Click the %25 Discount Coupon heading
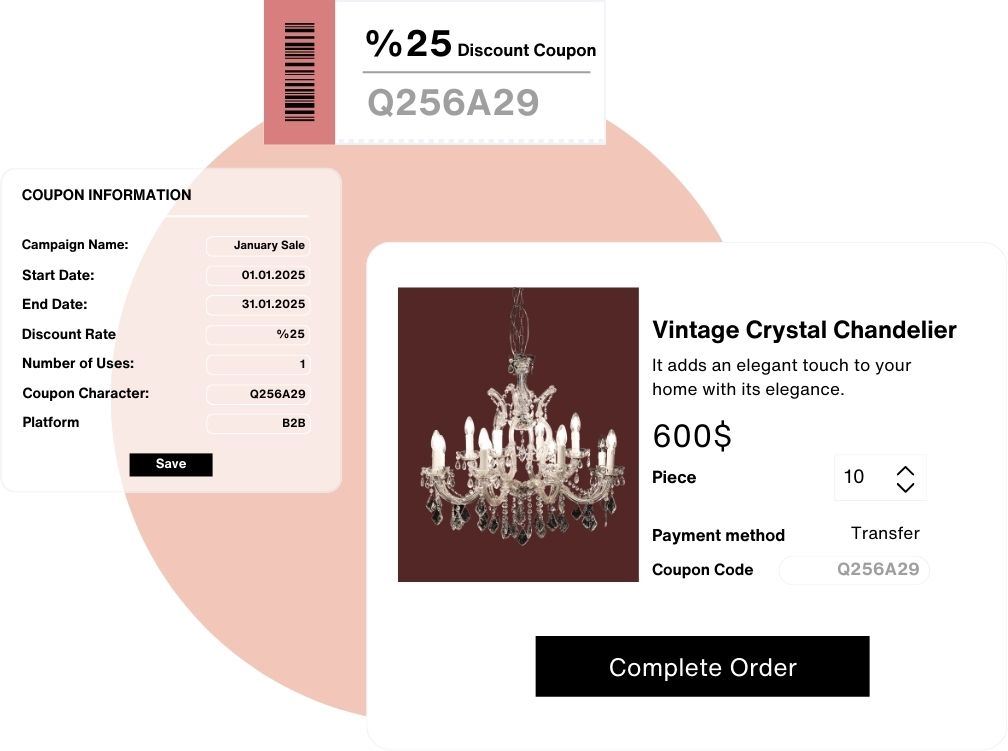The image size is (1008, 751). [x=480, y=46]
